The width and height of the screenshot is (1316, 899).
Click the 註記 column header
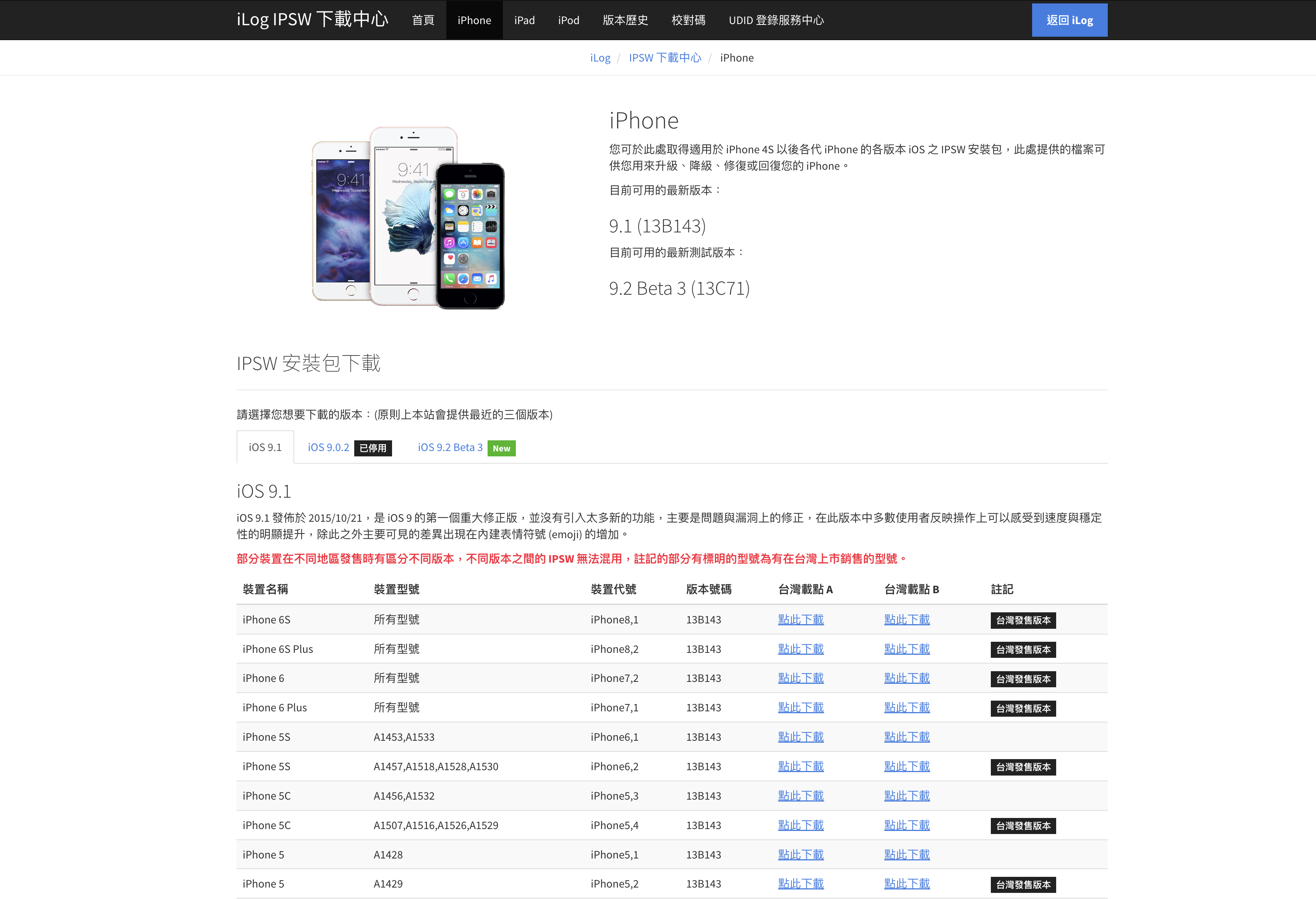[1002, 589]
